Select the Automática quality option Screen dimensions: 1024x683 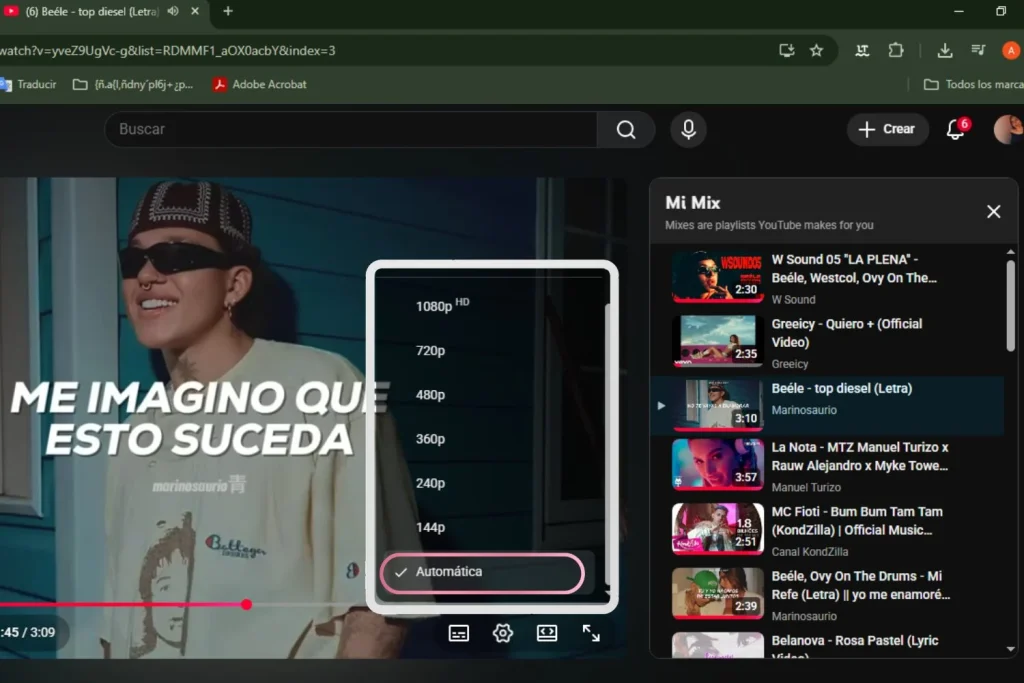pos(481,572)
